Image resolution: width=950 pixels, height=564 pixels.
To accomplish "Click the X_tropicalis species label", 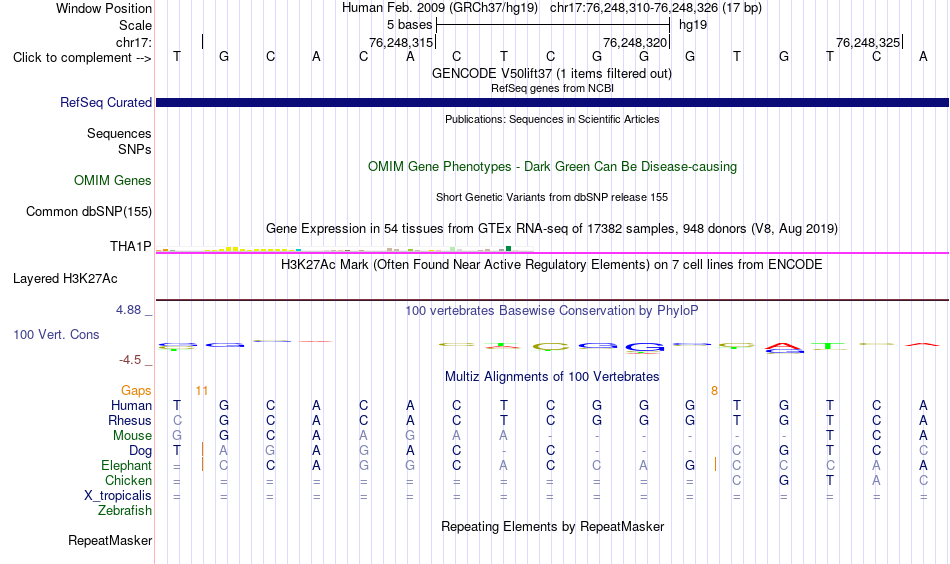I will (118, 496).
